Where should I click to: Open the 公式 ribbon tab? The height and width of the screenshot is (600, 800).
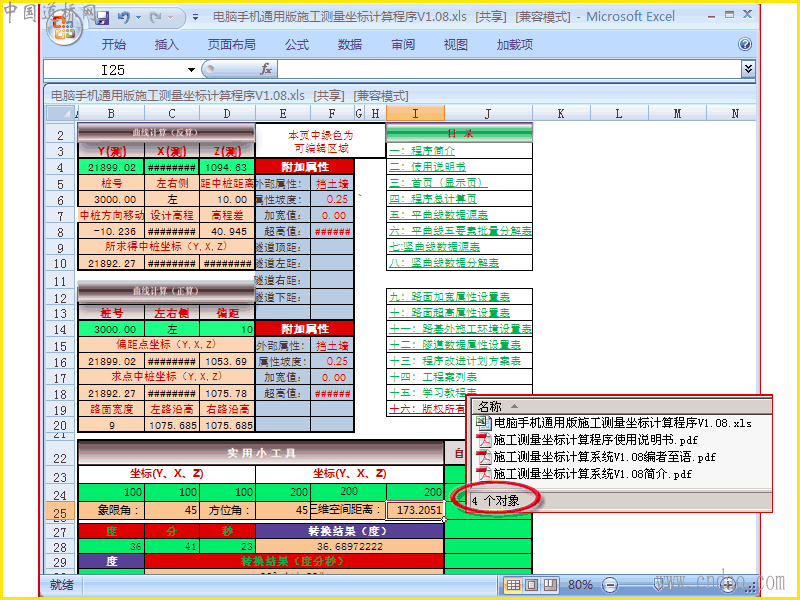click(297, 45)
